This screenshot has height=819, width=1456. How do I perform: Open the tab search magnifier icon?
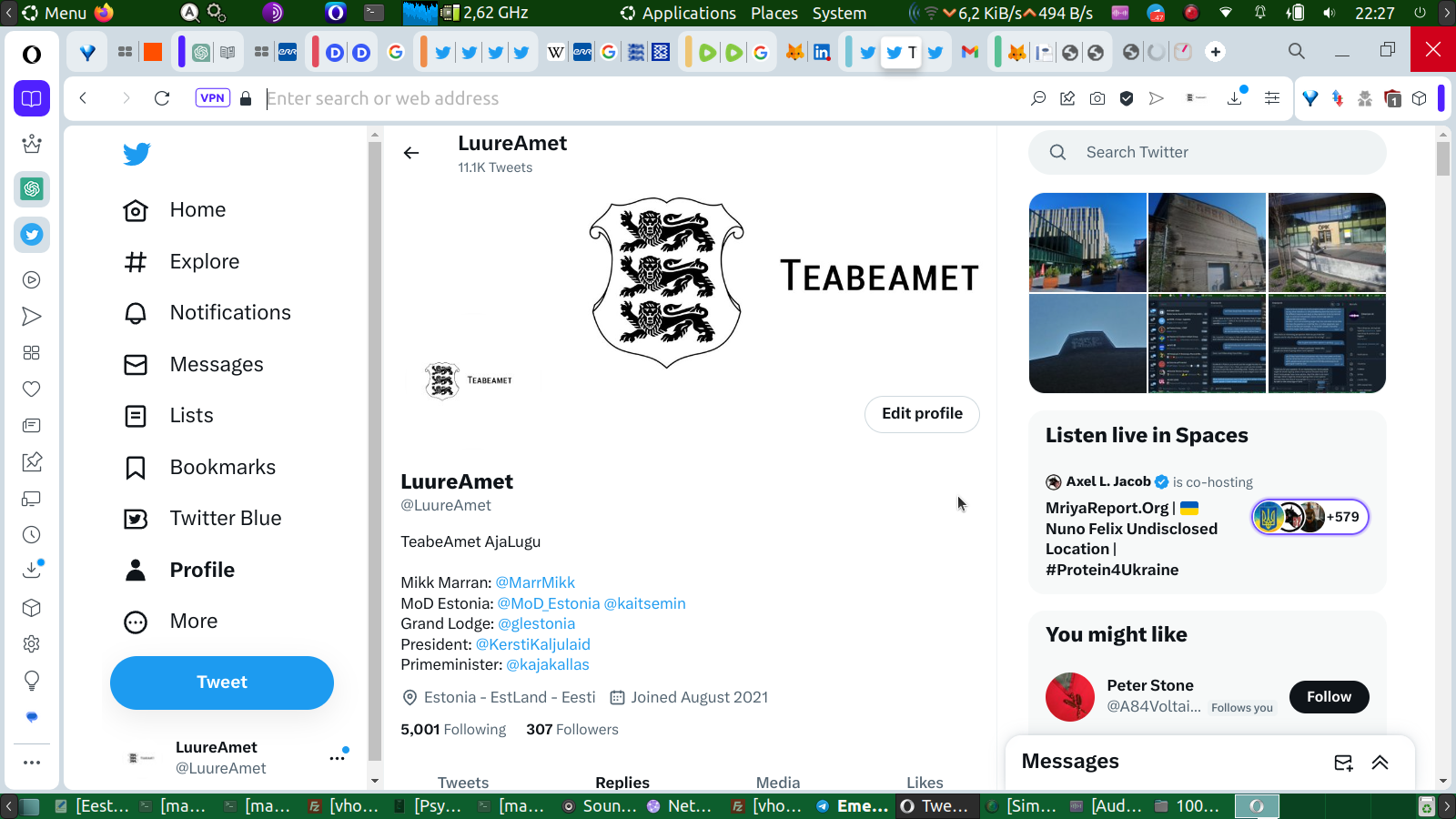pyautogui.click(x=1297, y=51)
